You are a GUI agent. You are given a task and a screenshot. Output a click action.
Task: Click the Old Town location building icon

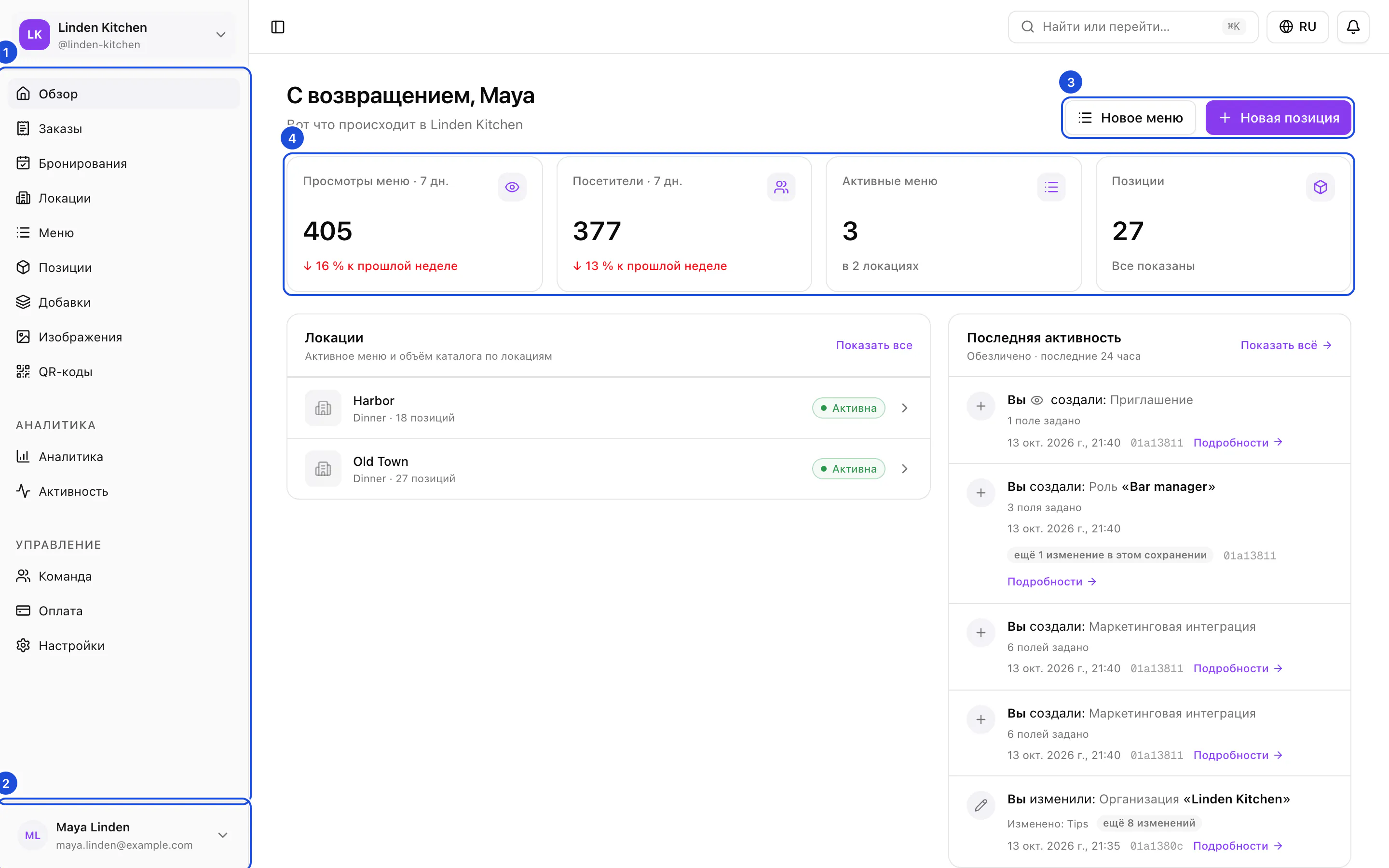click(x=323, y=469)
